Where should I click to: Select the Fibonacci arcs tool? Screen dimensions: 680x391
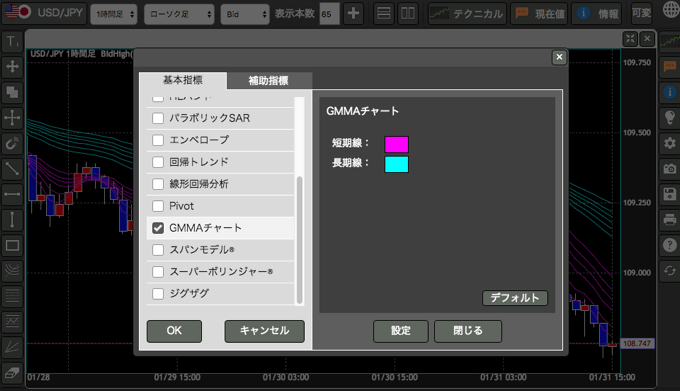tap(12, 271)
